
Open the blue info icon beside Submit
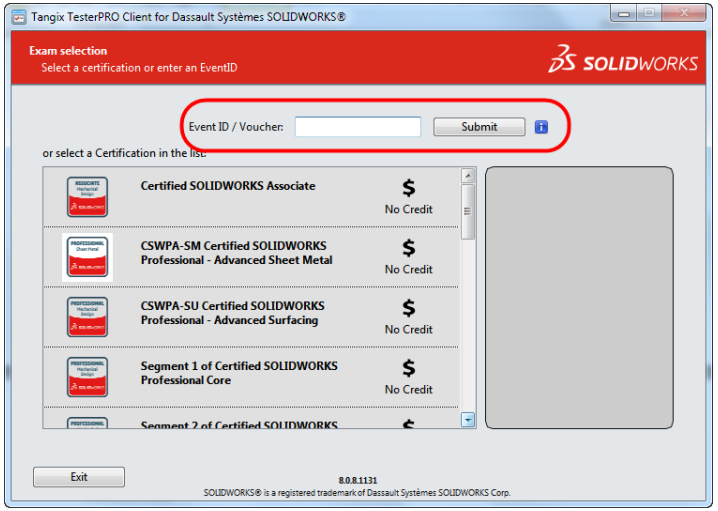pyautogui.click(x=541, y=127)
